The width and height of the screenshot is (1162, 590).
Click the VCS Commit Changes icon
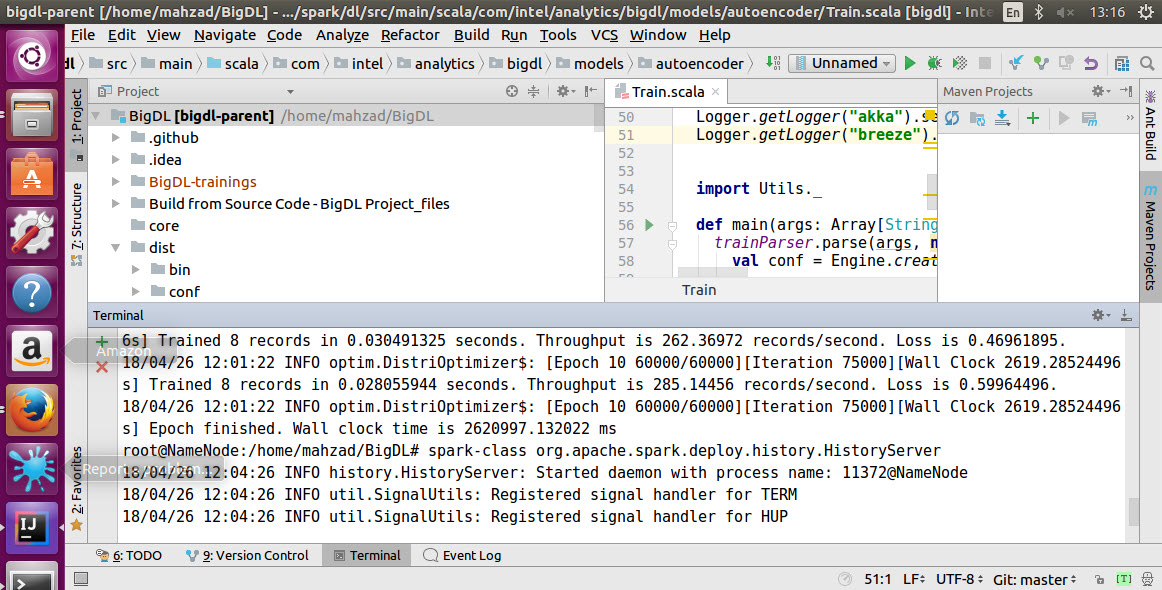click(1041, 63)
